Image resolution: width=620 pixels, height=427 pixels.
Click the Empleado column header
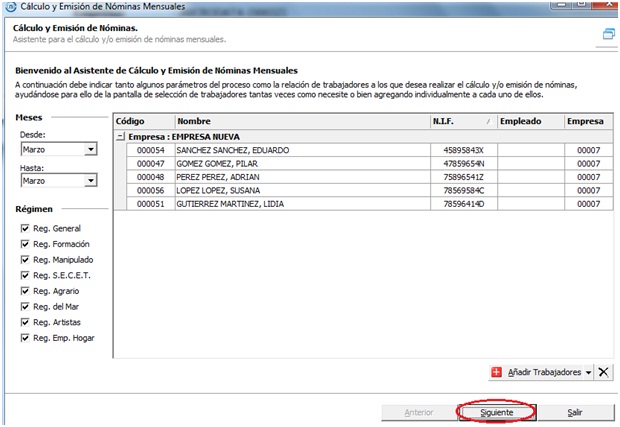[x=531, y=121]
